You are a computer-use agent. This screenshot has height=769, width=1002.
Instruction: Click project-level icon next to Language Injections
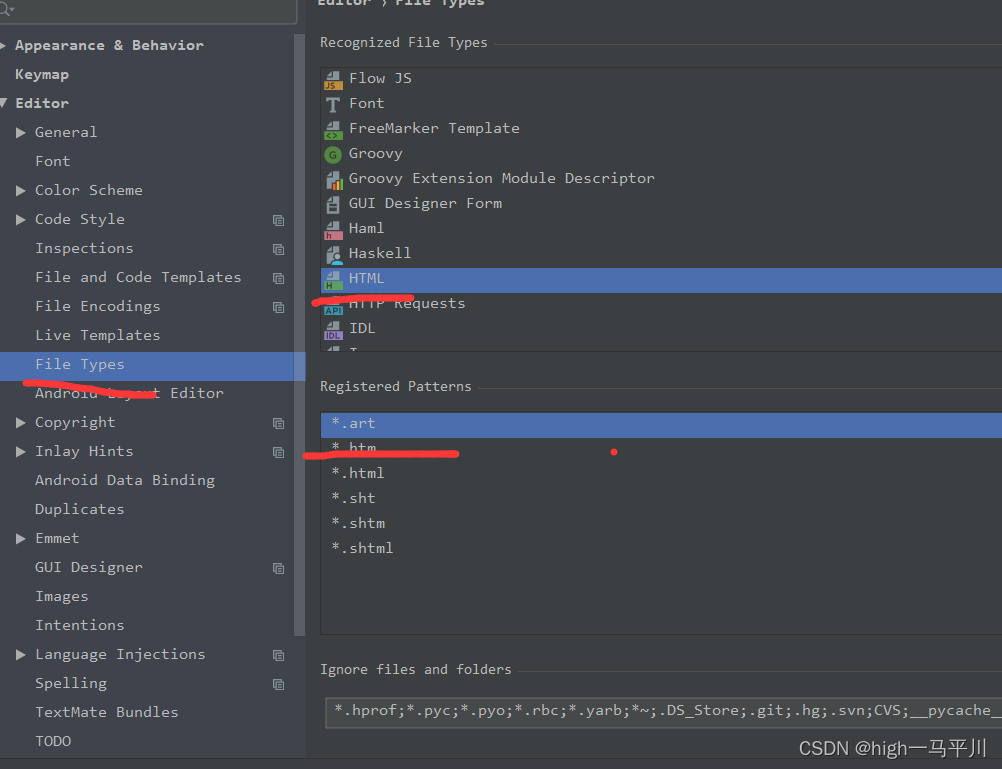click(x=279, y=655)
